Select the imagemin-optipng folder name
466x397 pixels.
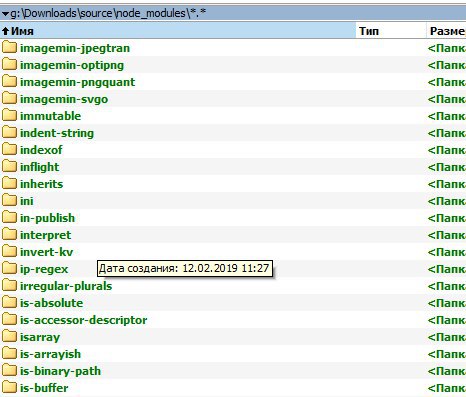[x=72, y=65]
